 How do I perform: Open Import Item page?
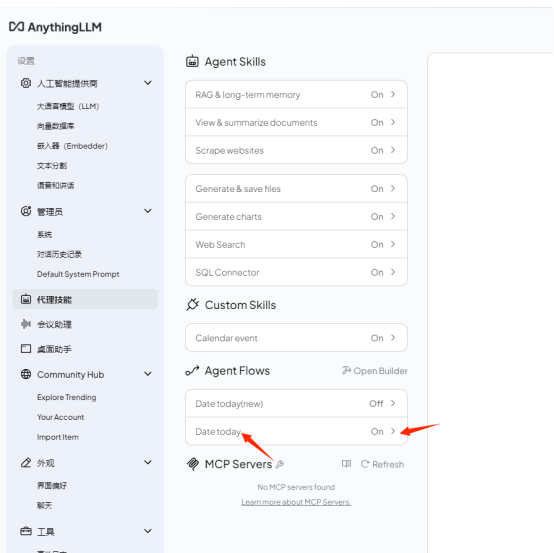pos(58,437)
